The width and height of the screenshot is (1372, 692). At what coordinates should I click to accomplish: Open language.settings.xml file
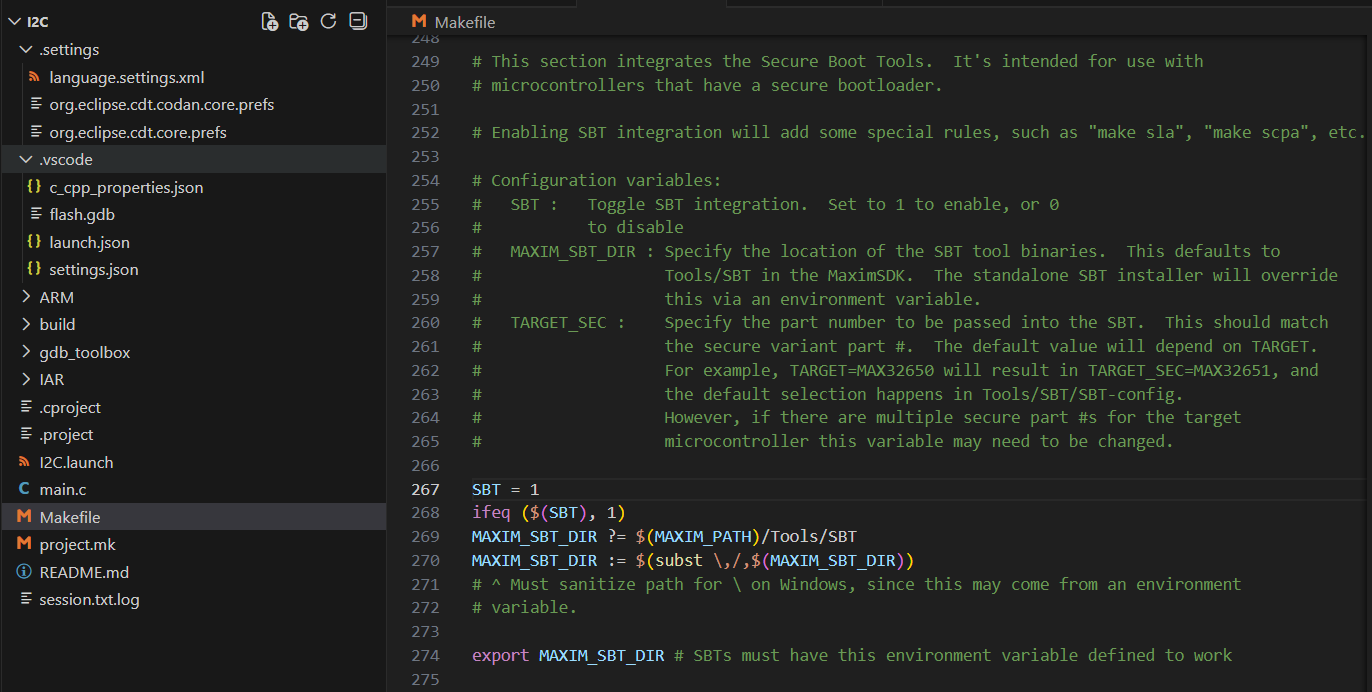(x=127, y=77)
